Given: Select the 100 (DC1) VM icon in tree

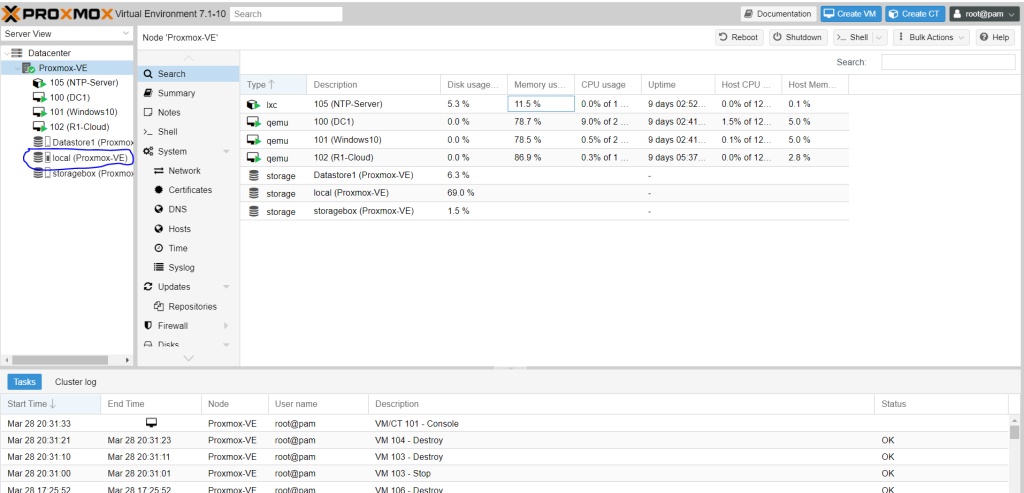Looking at the screenshot, I should [x=40, y=97].
